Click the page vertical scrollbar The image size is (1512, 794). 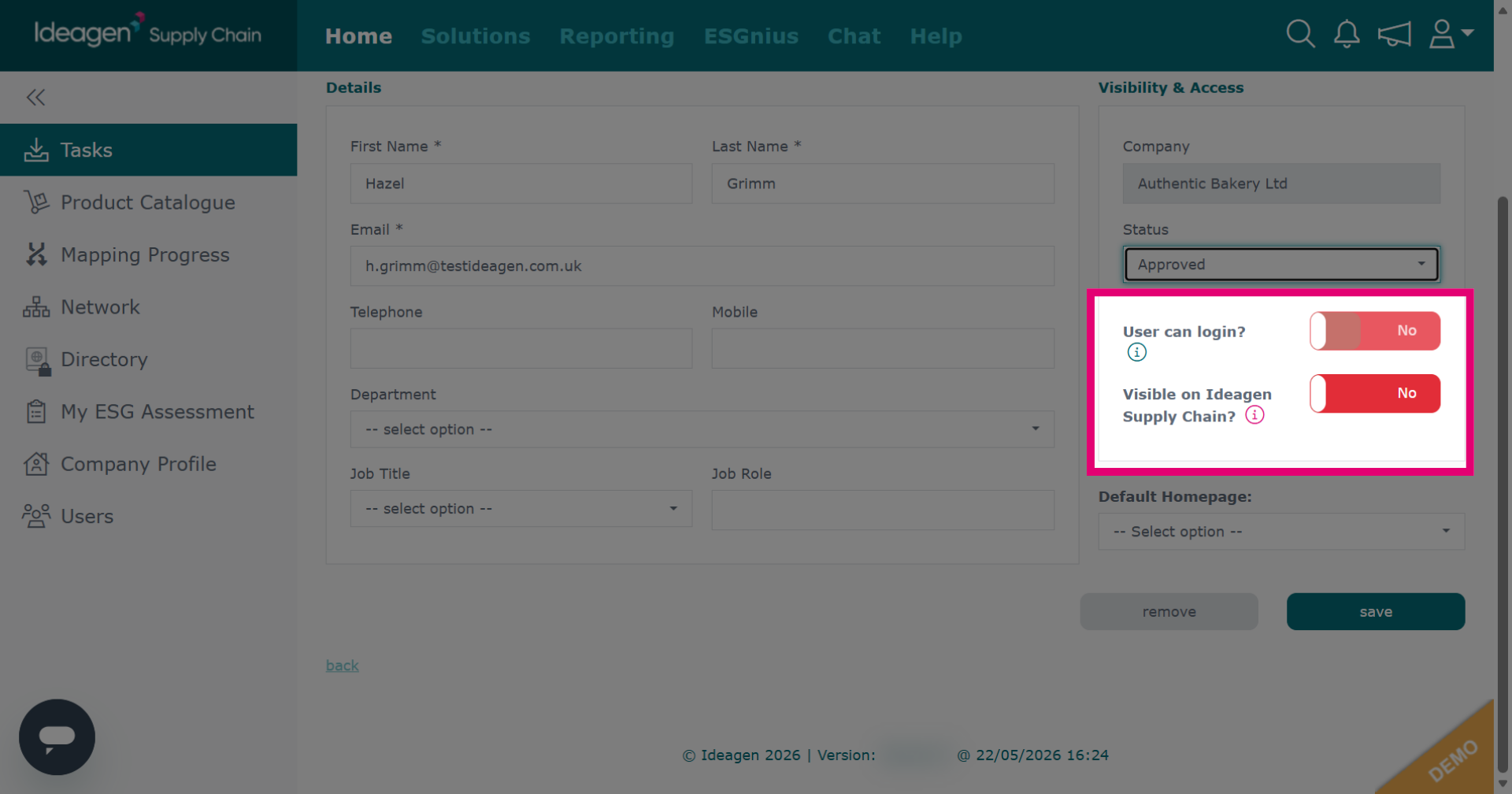pos(1503,484)
